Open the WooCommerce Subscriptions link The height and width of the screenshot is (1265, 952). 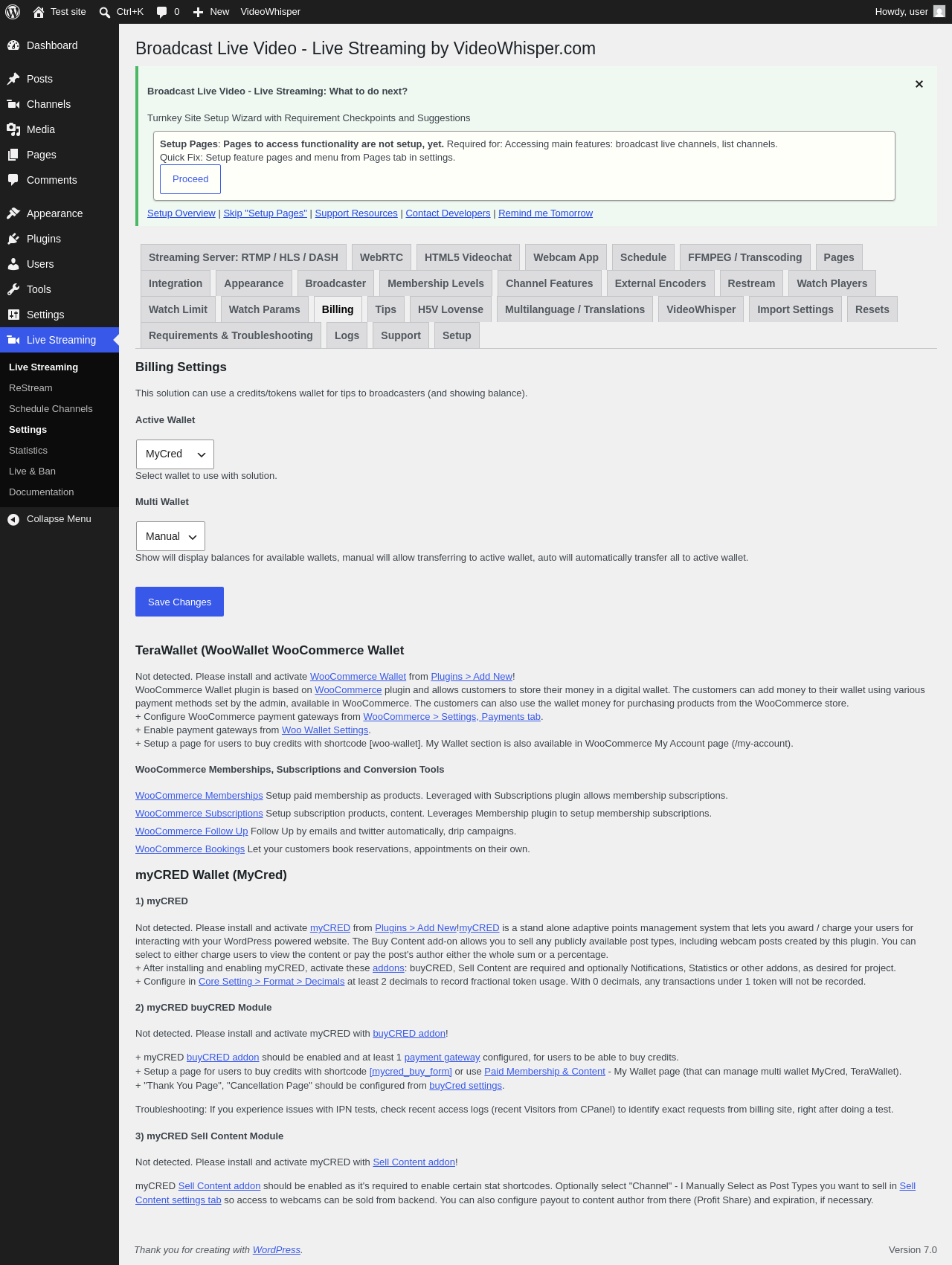[x=199, y=814]
